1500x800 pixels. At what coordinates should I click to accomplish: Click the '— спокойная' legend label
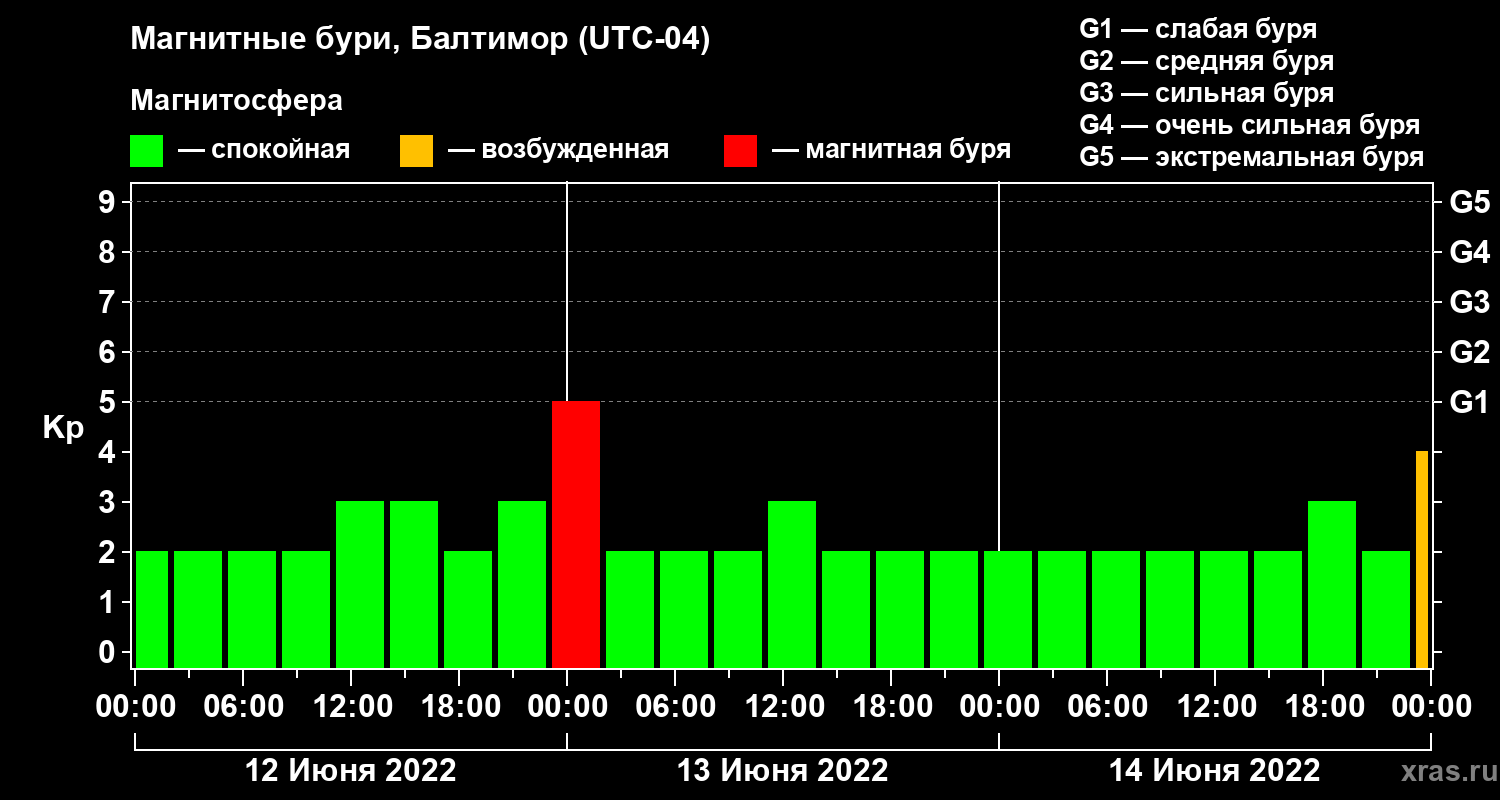tap(264, 151)
